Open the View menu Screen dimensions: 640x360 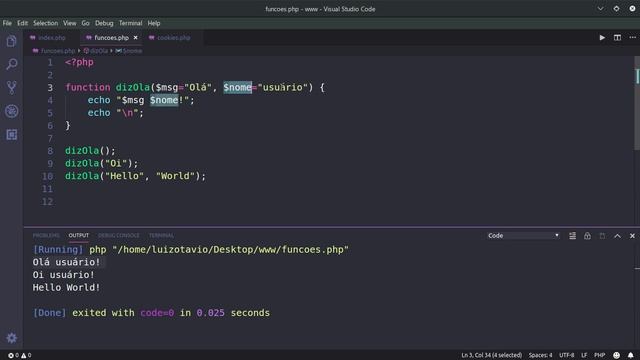(x=69, y=23)
